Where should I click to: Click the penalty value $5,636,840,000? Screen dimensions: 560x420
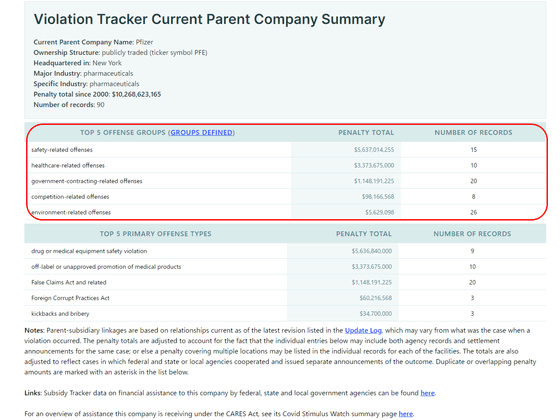click(371, 251)
